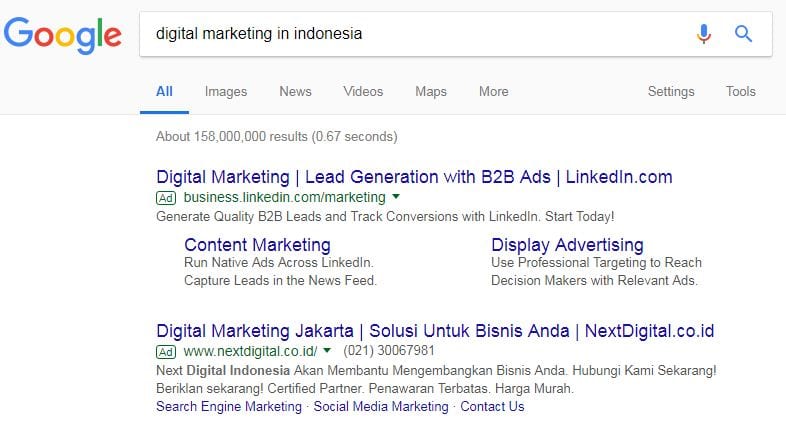Open LinkedIn Digital Marketing Lead Generation result
Screen dimensions: 786x426
coord(414,177)
